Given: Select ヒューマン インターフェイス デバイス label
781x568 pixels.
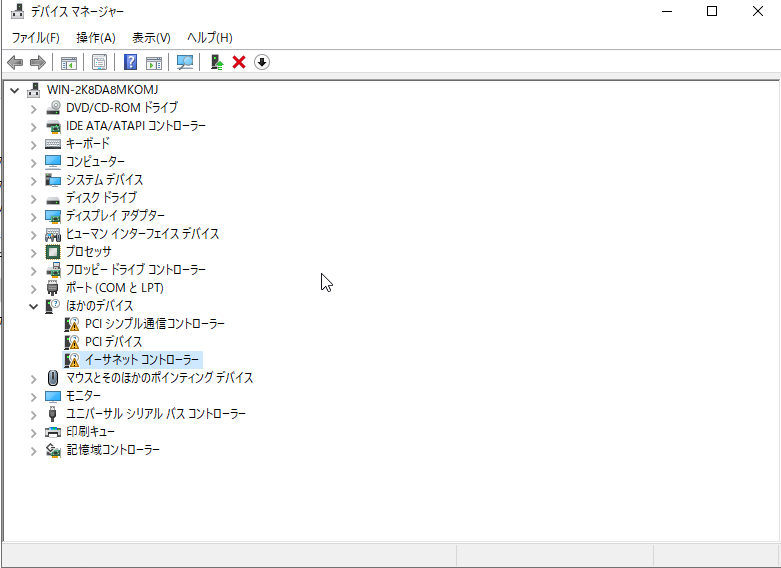Looking at the screenshot, I should pos(142,234).
